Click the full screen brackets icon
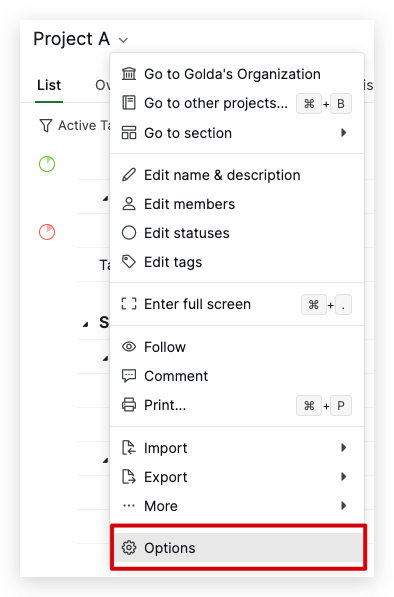The height and width of the screenshot is (597, 394). pyautogui.click(x=129, y=304)
